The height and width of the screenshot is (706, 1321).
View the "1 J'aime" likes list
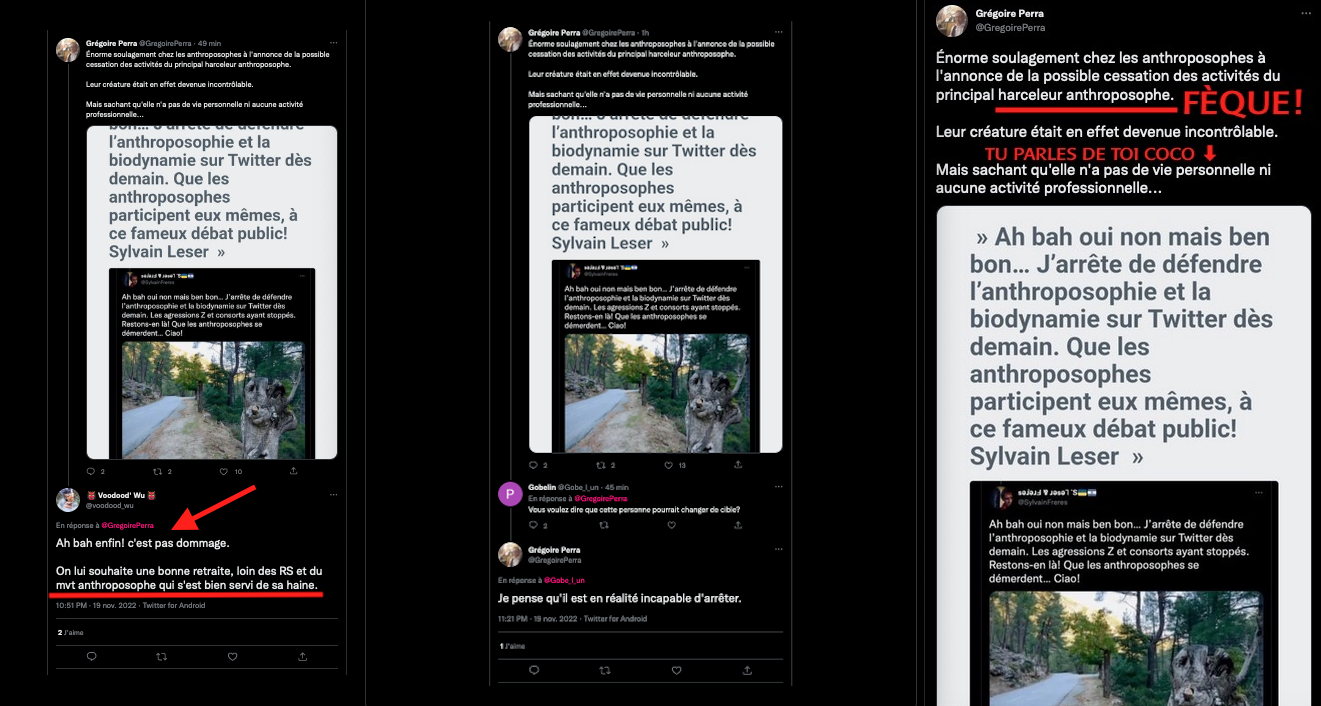511,646
